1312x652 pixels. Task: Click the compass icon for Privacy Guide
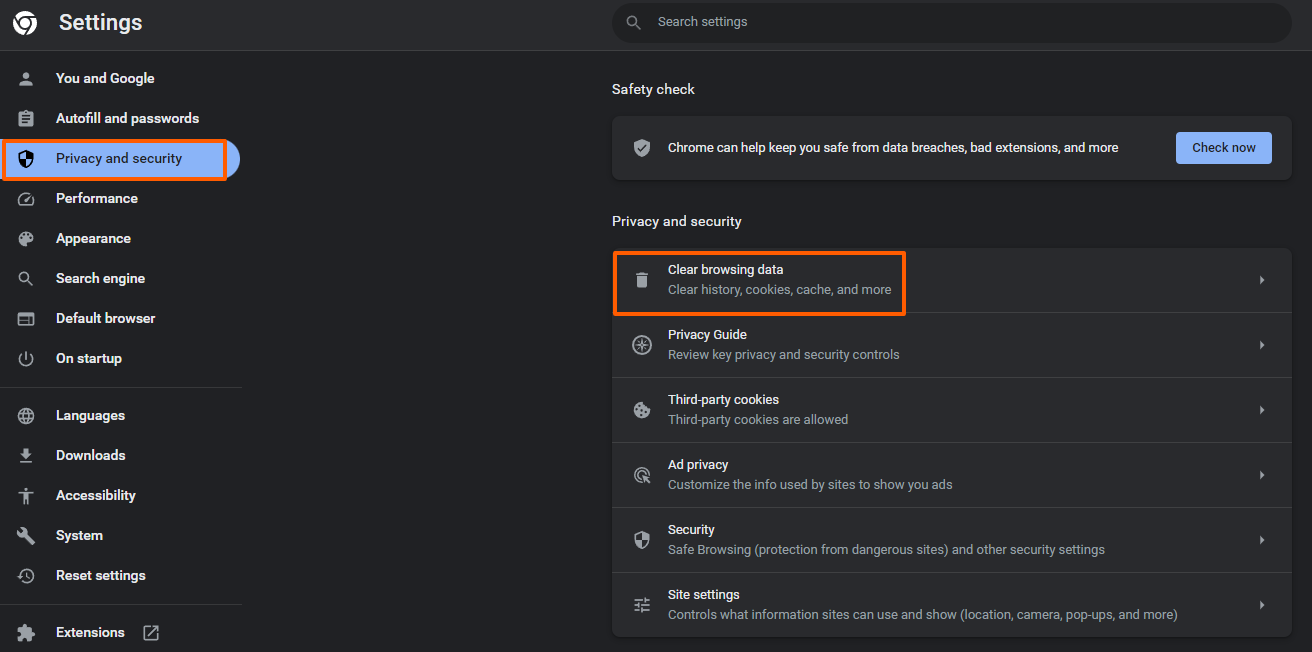tap(642, 345)
